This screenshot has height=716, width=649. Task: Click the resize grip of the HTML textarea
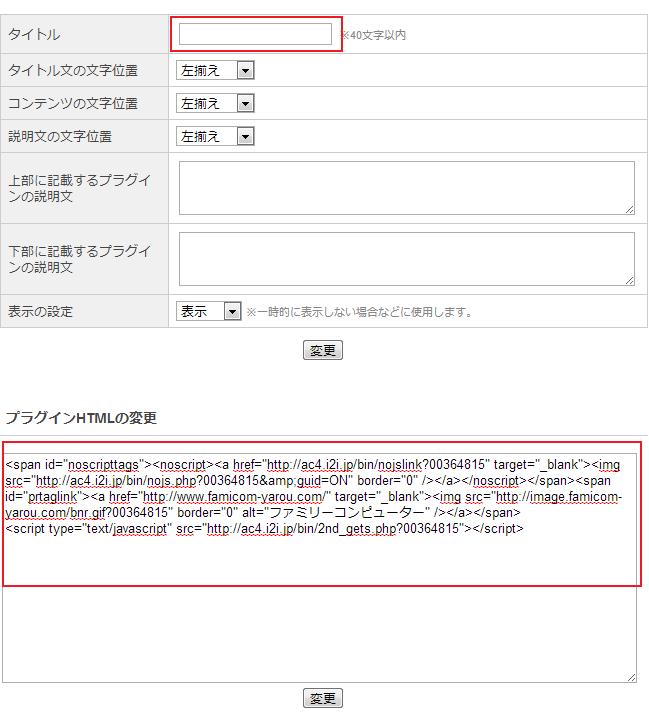pyautogui.click(x=632, y=678)
